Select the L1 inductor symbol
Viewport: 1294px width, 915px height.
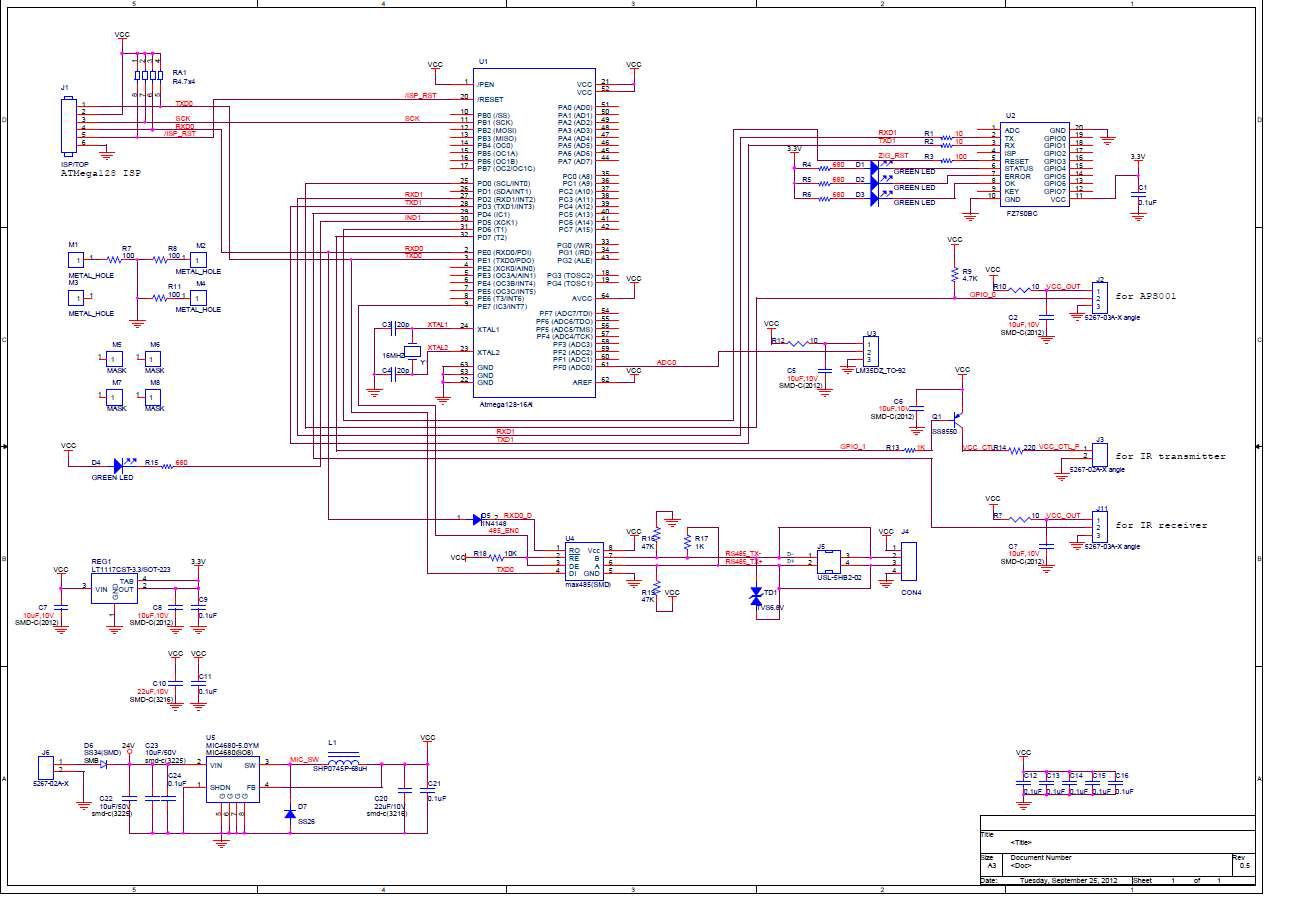click(345, 759)
